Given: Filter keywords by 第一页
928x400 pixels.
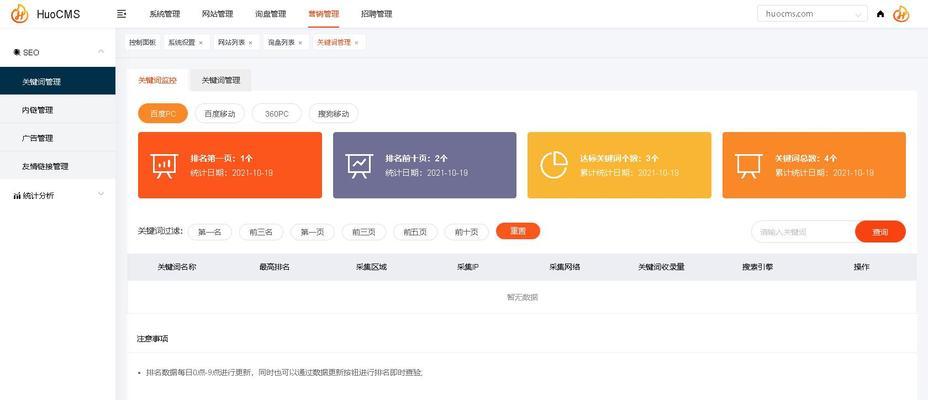Looking at the screenshot, I should 312,232.
